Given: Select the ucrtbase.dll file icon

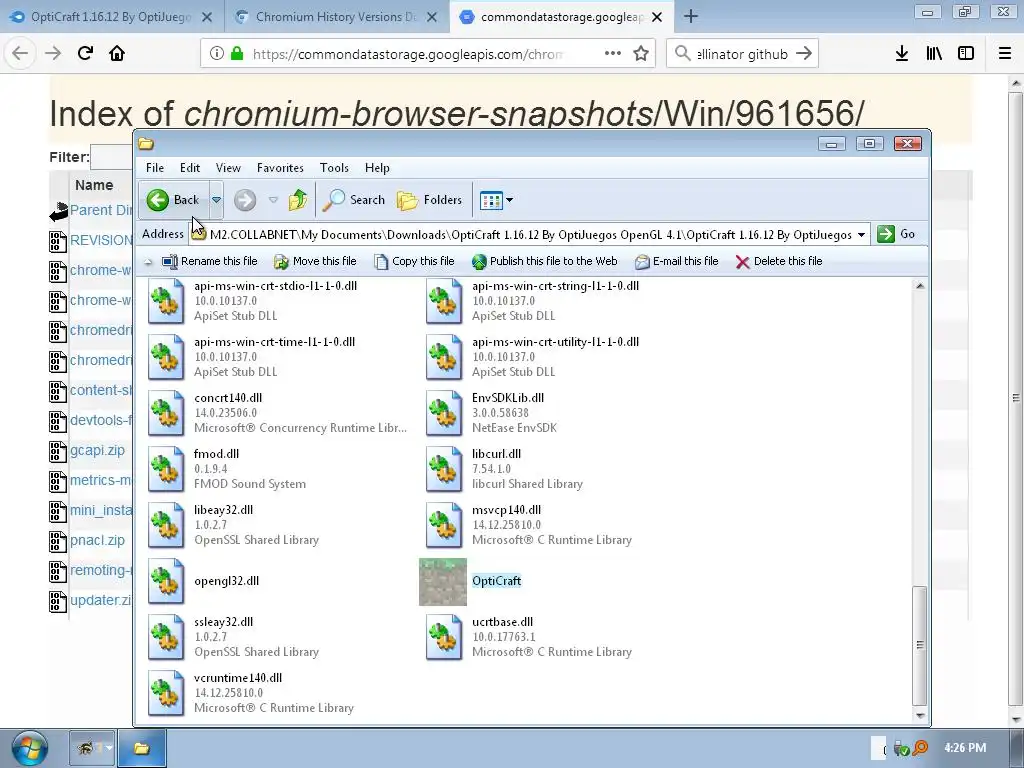Looking at the screenshot, I should pos(444,637).
